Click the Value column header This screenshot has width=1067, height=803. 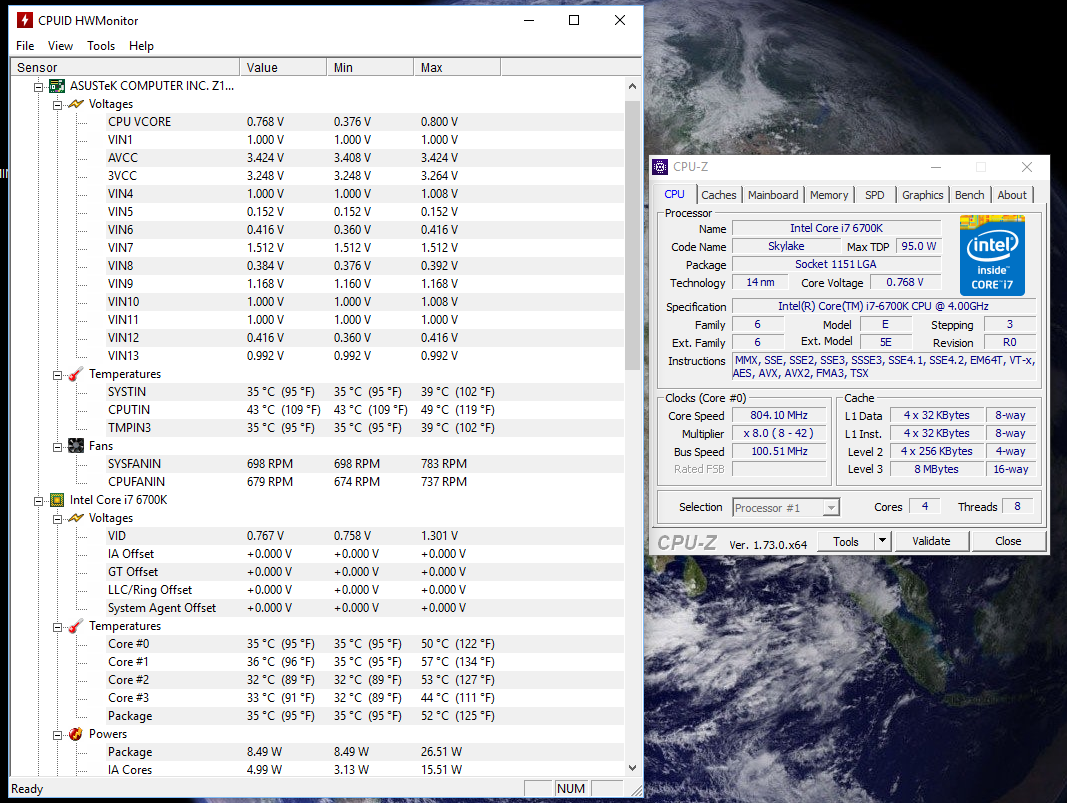pos(283,67)
